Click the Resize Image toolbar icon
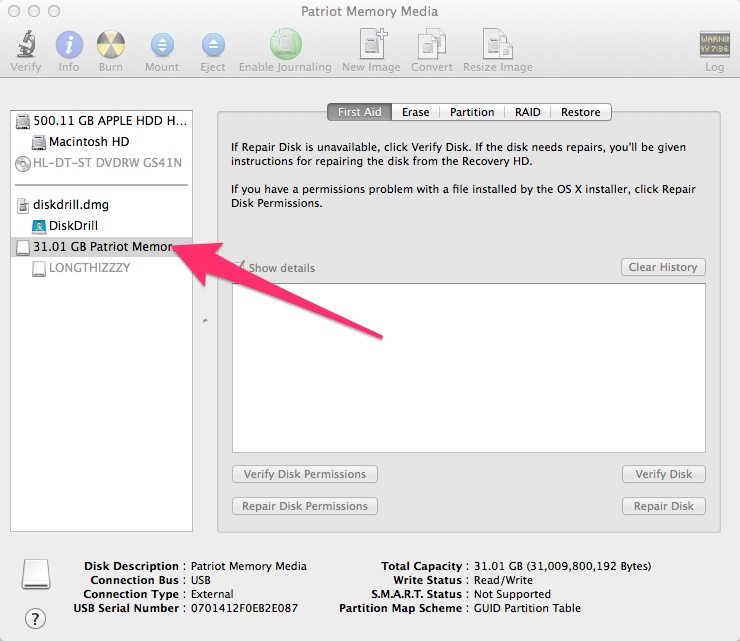Screen dimensions: 740x641 click(x=497, y=44)
